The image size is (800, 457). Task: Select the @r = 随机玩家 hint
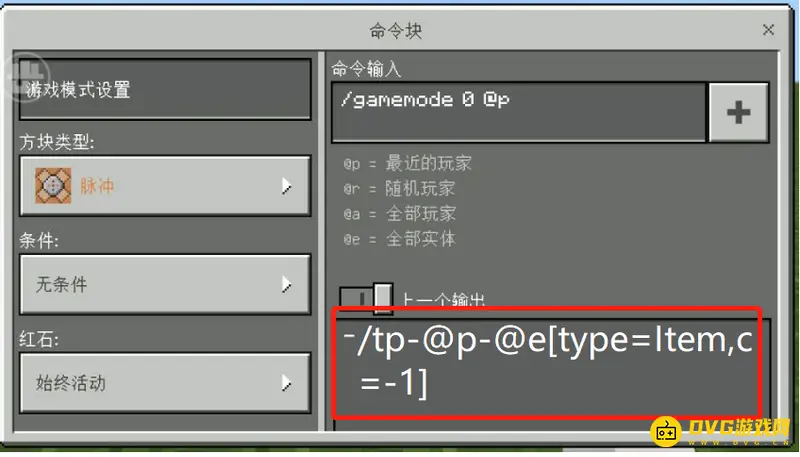click(399, 189)
